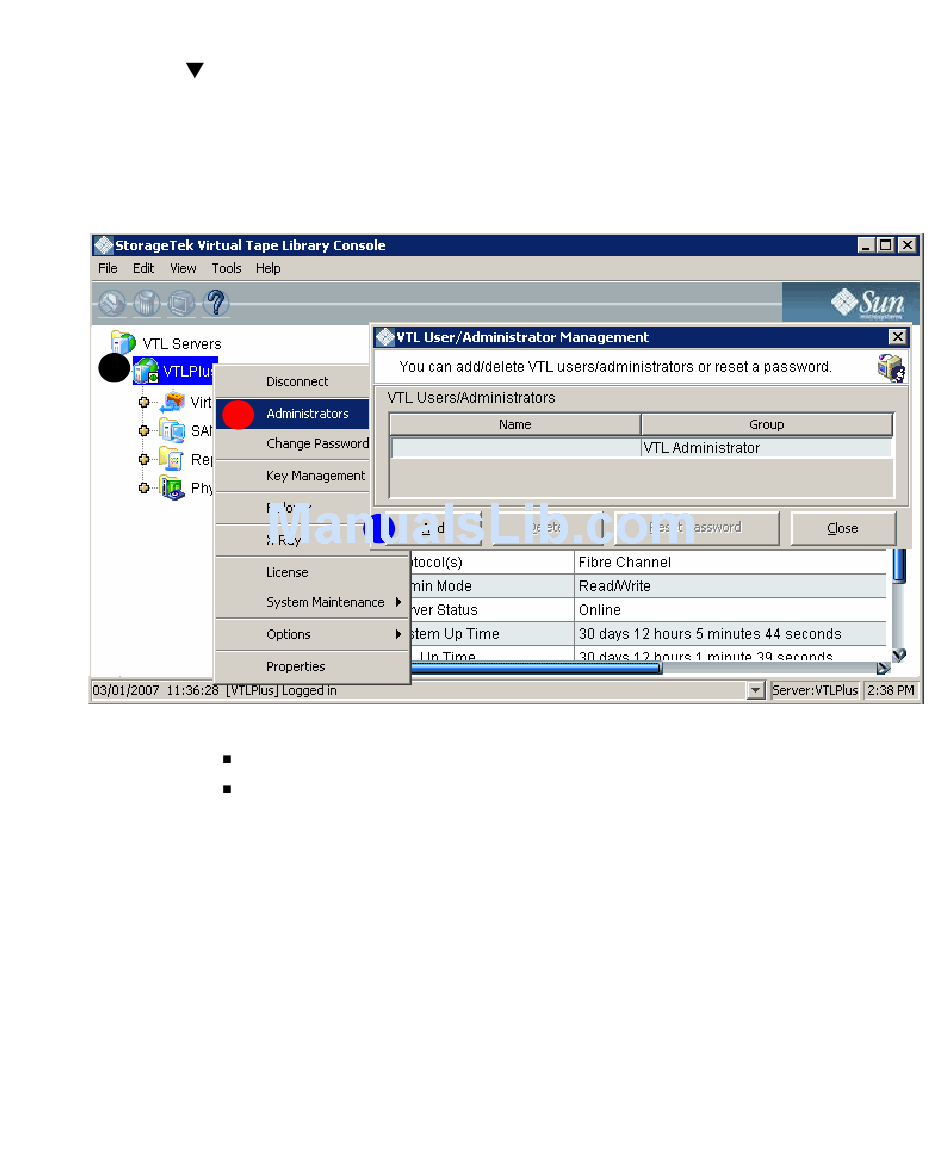Open the Options submenu arrow
Viewport: 950px width, 1157px height.
coord(398,634)
